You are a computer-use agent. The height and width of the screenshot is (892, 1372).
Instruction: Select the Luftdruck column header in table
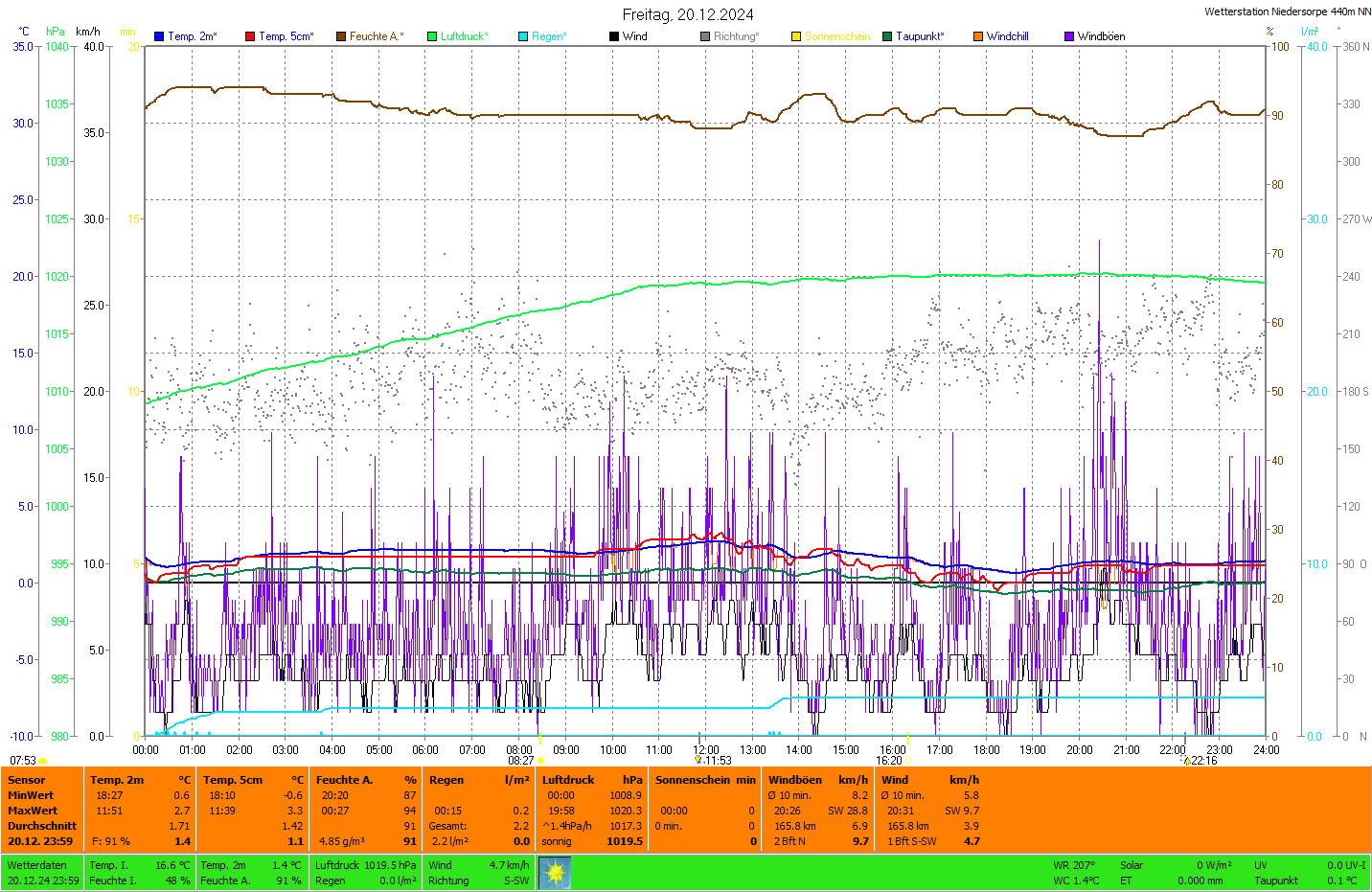(x=568, y=780)
